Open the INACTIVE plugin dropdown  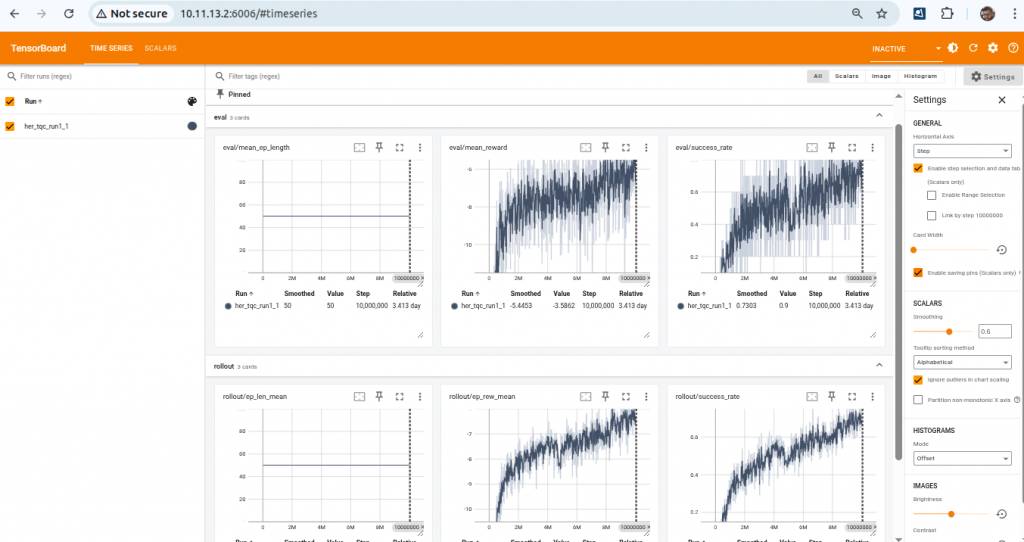coord(906,48)
